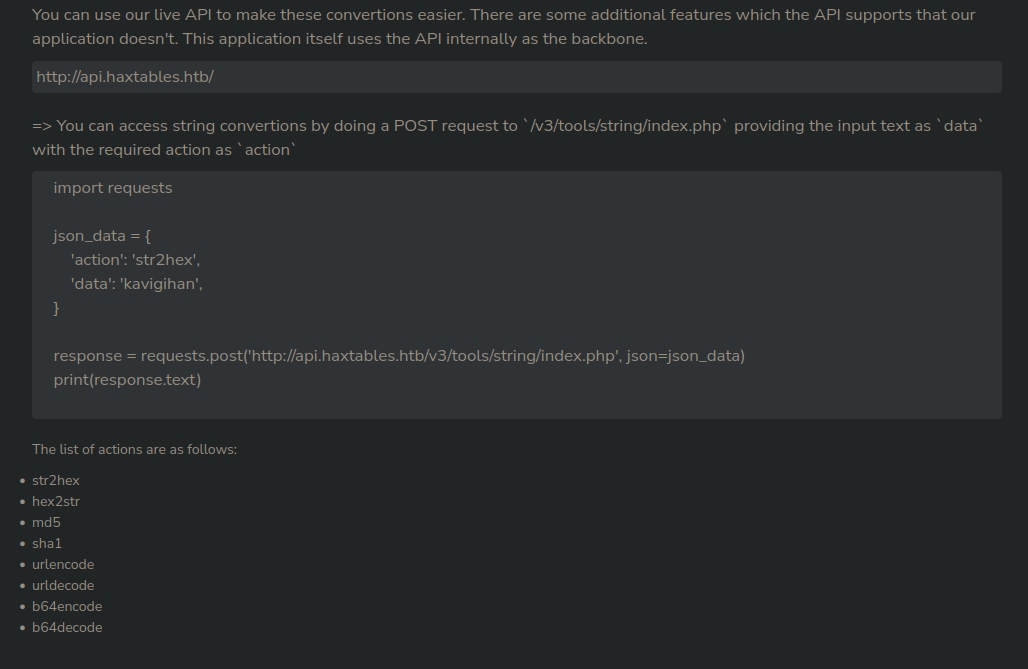1028x669 pixels.
Task: Click the b64decode list item
Action: pyautogui.click(x=67, y=627)
